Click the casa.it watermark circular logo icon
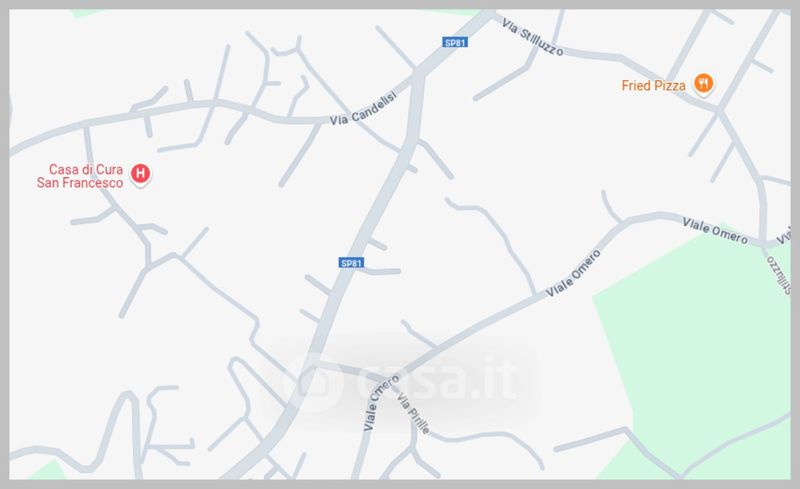800x489 pixels. (x=314, y=382)
